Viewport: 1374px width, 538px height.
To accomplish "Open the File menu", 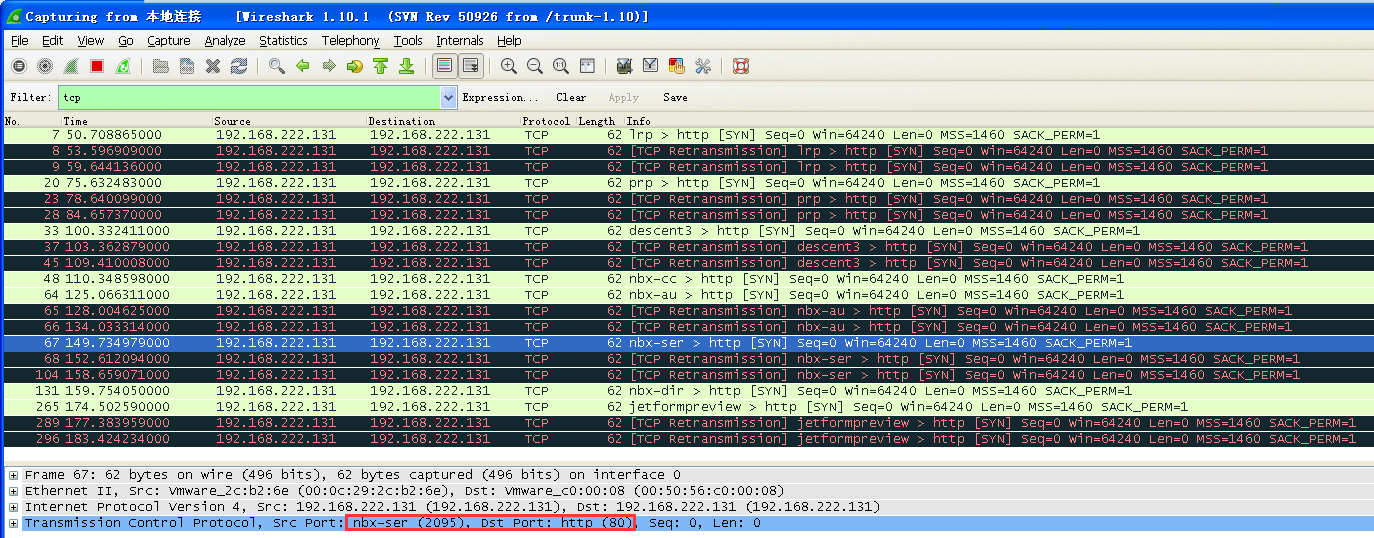I will (20, 41).
